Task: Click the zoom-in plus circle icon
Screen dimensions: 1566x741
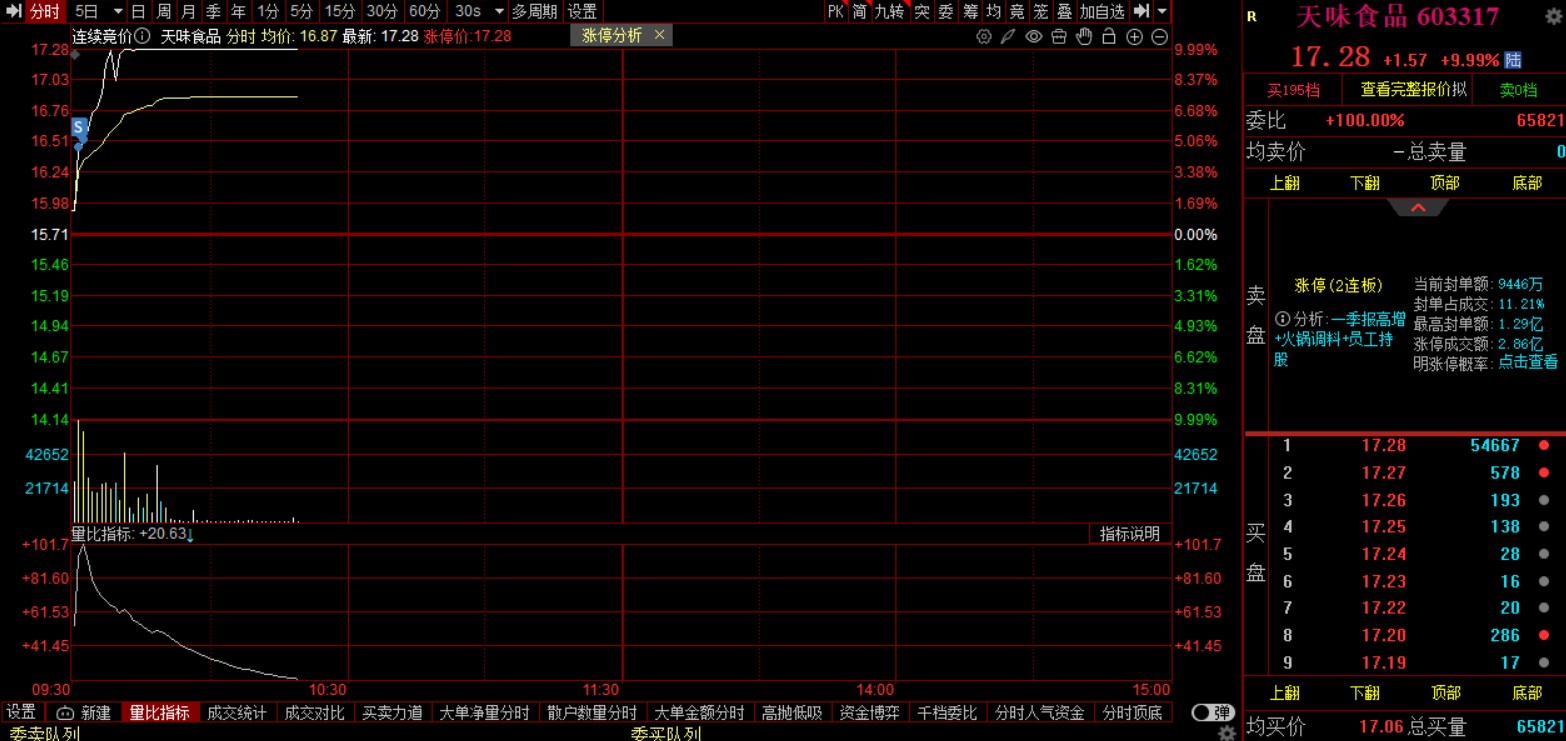Action: click(1134, 37)
